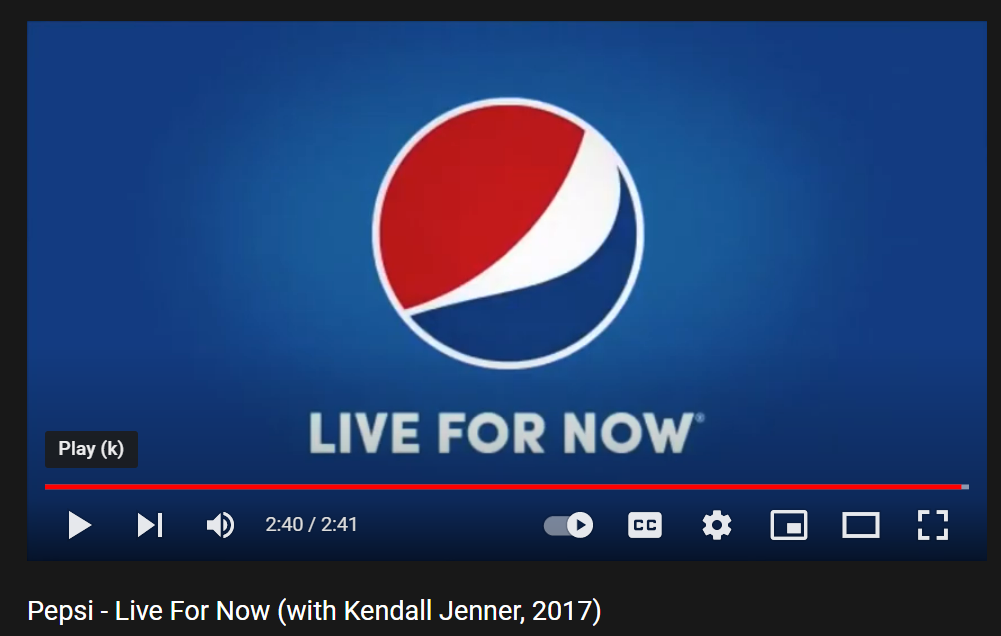1001x636 pixels.
Task: Toggle the autoplay switch off
Action: pos(568,525)
